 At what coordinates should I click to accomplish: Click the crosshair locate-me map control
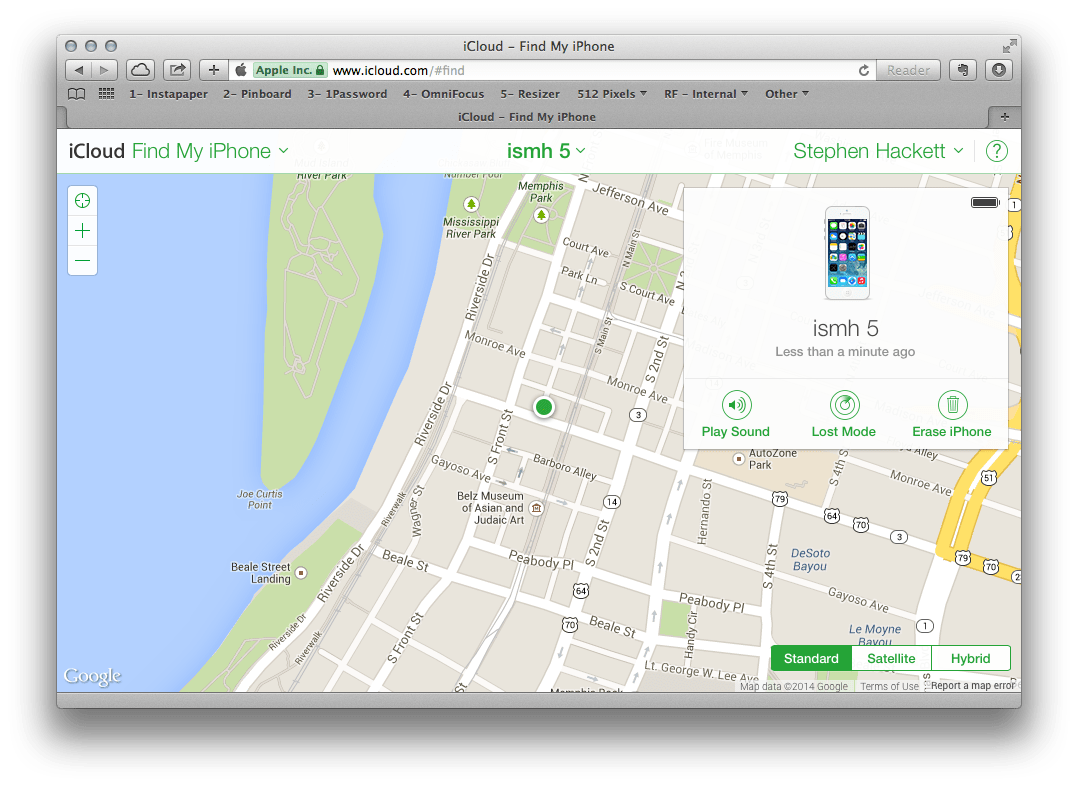(82, 200)
